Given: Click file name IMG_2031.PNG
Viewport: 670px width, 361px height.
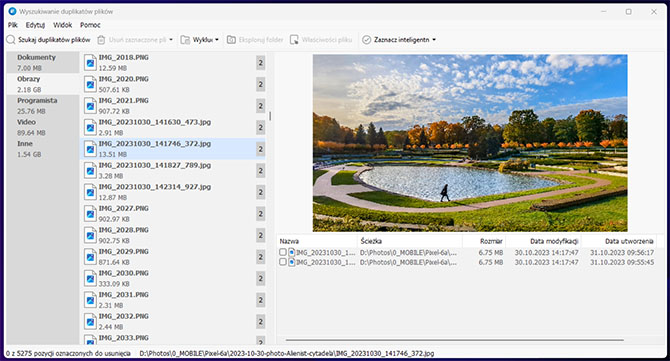Looking at the screenshot, I should tap(123, 294).
